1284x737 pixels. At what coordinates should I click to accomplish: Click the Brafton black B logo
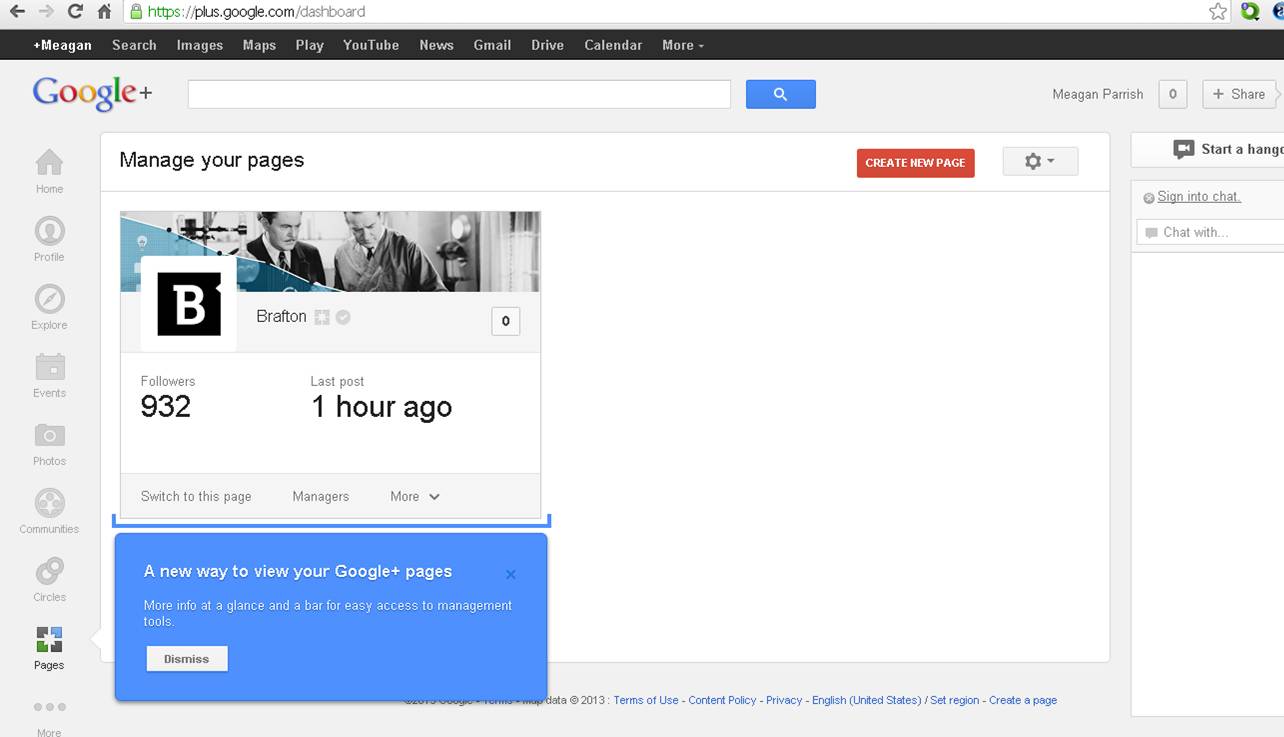(189, 303)
